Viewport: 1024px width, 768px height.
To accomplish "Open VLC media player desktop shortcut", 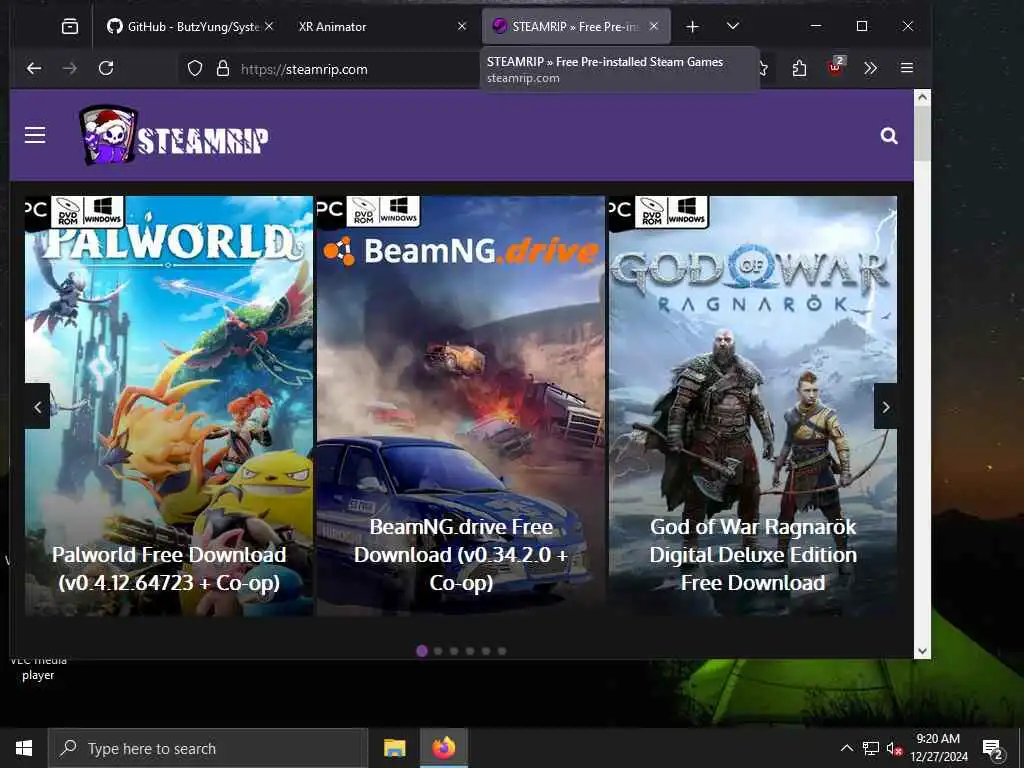I will [x=38, y=669].
